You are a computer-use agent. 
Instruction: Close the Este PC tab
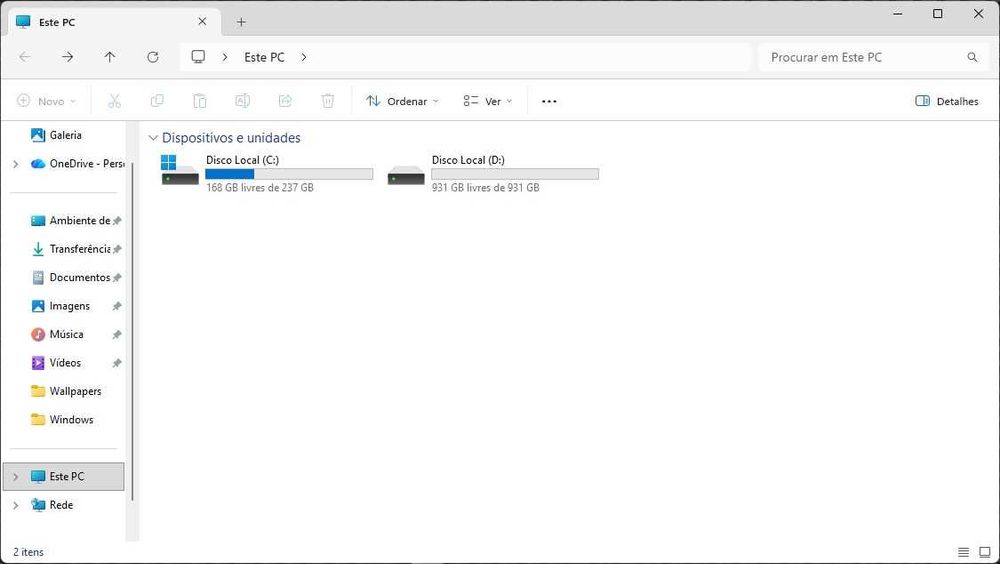click(202, 22)
